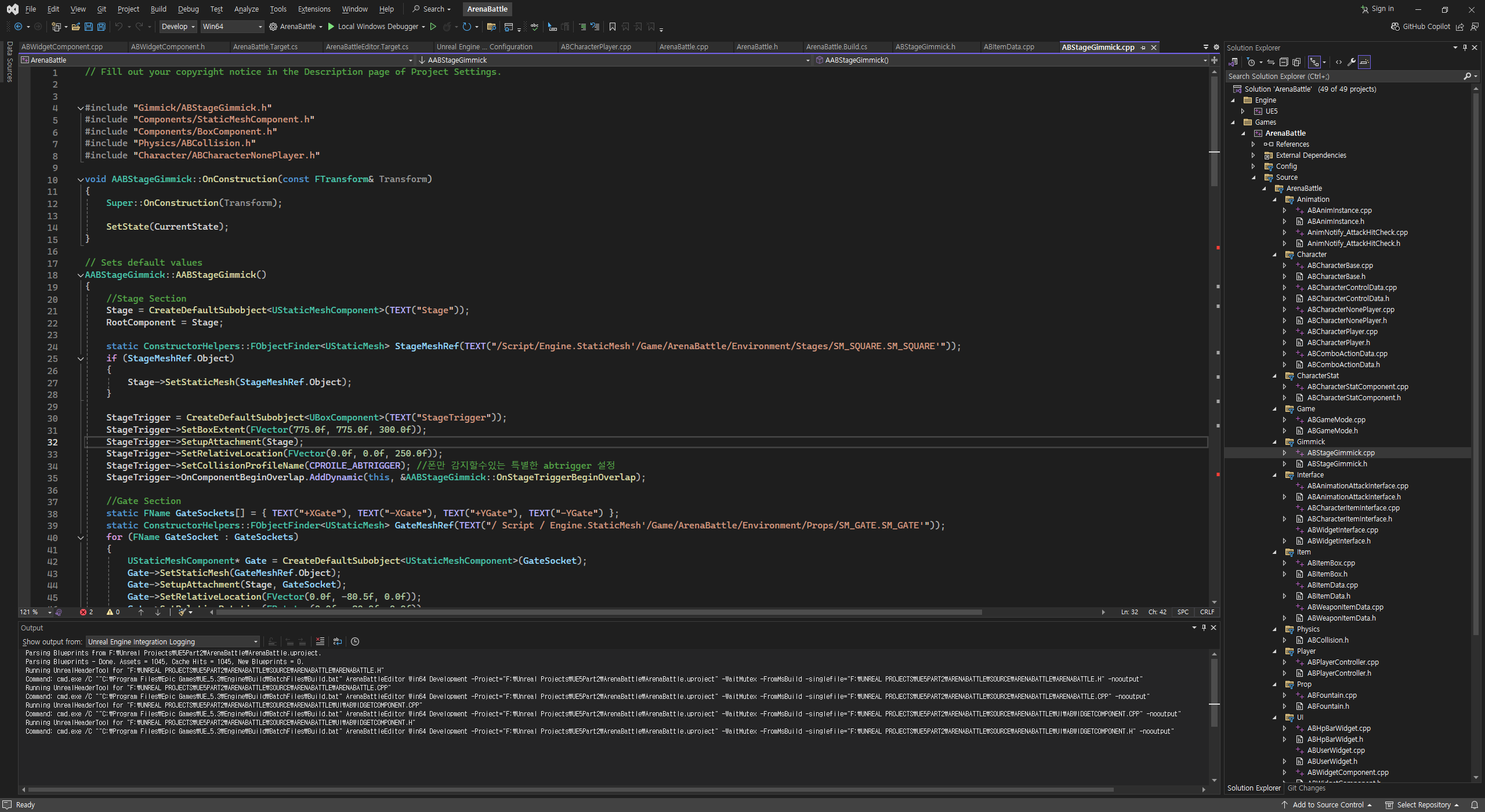Toggle the file nesting view button

click(x=1314, y=62)
